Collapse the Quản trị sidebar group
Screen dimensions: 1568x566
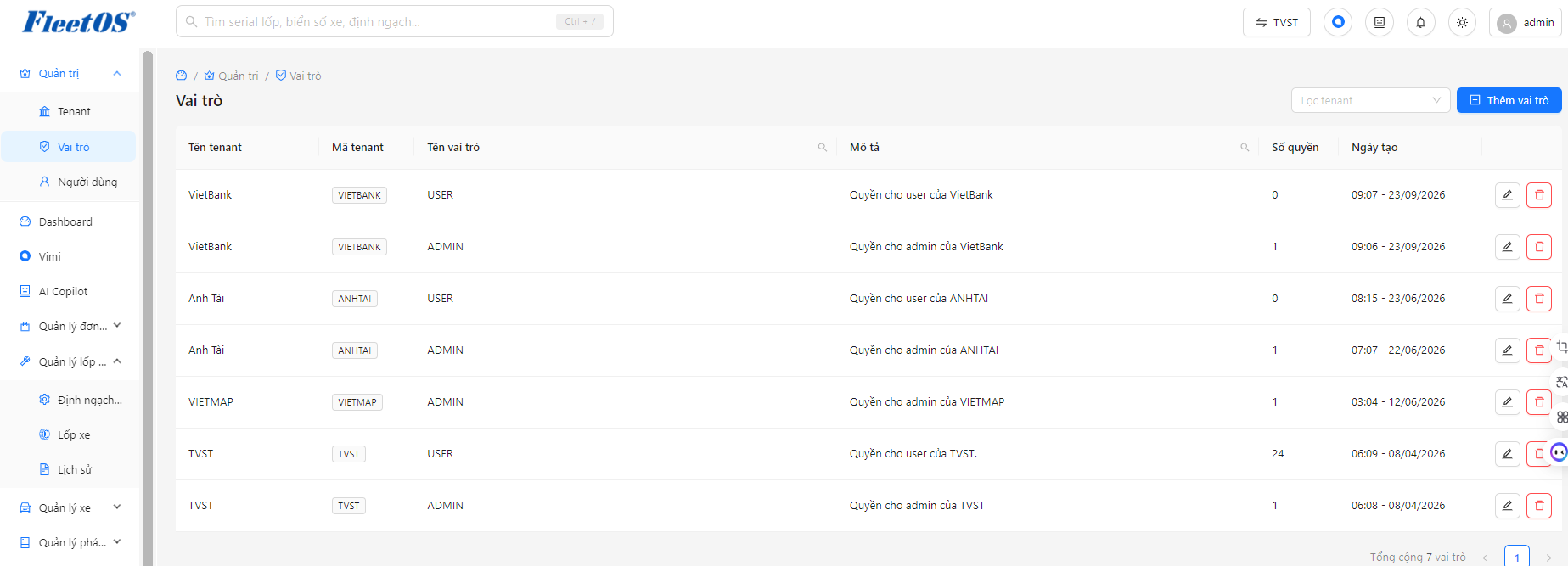coord(68,74)
